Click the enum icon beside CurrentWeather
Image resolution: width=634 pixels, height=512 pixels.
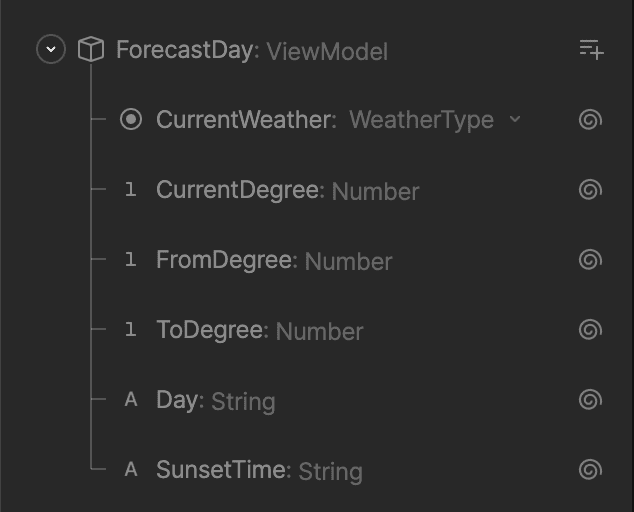pos(131,120)
